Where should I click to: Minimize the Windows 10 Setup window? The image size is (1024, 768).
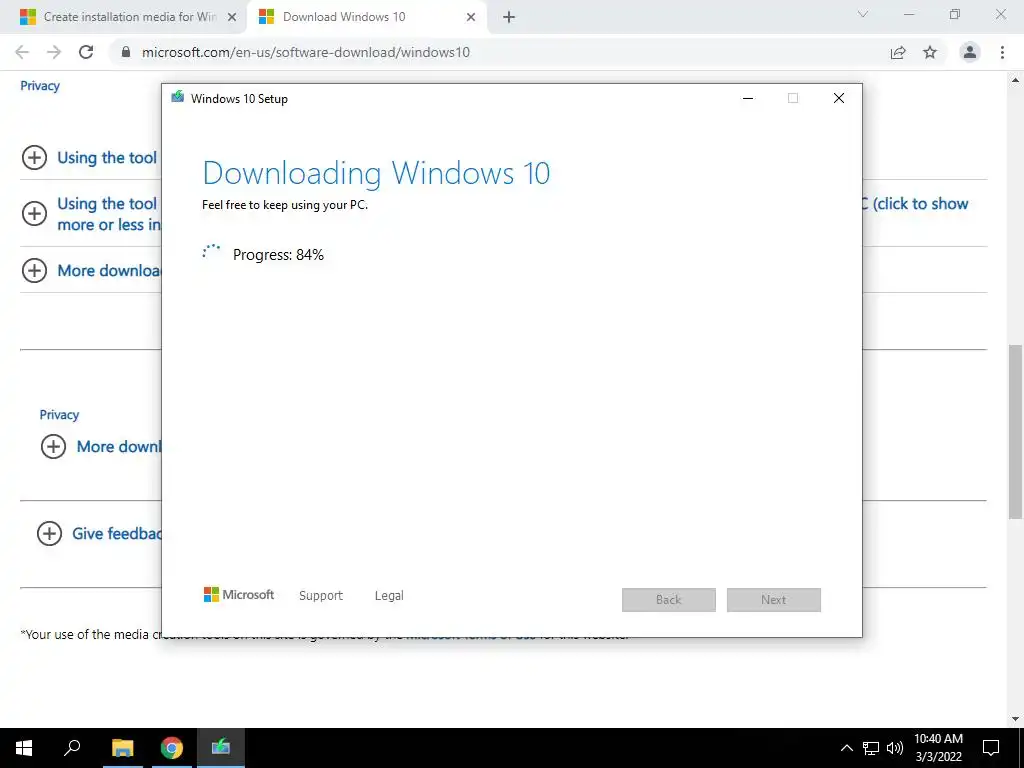pos(748,98)
